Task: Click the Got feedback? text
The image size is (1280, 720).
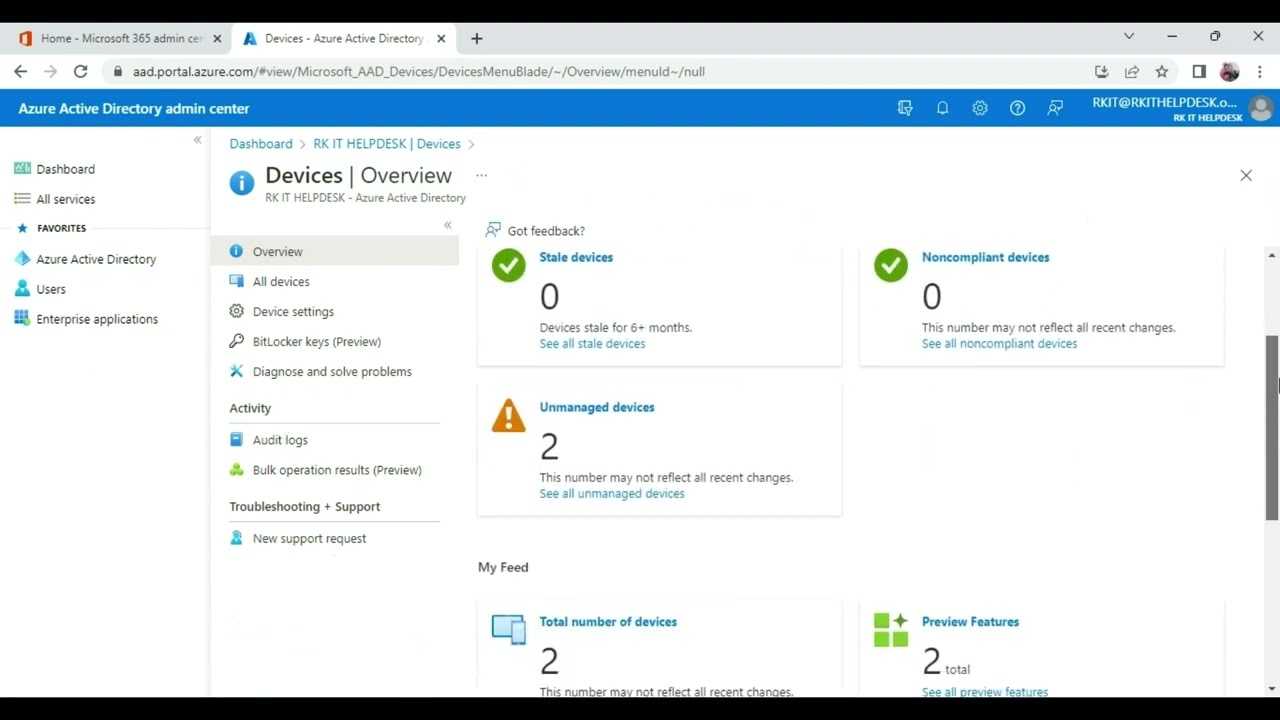Action: coord(546,230)
